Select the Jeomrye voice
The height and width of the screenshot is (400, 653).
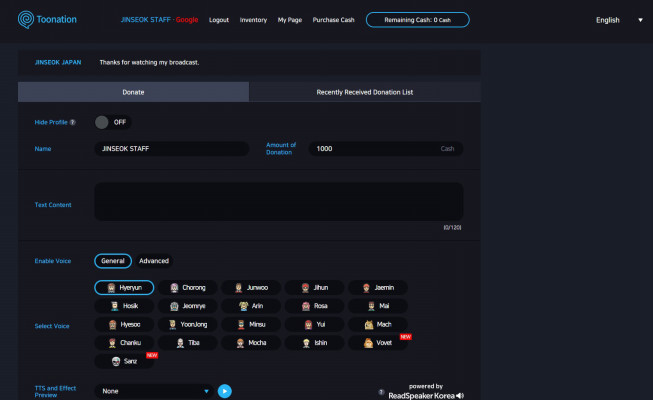point(188,306)
